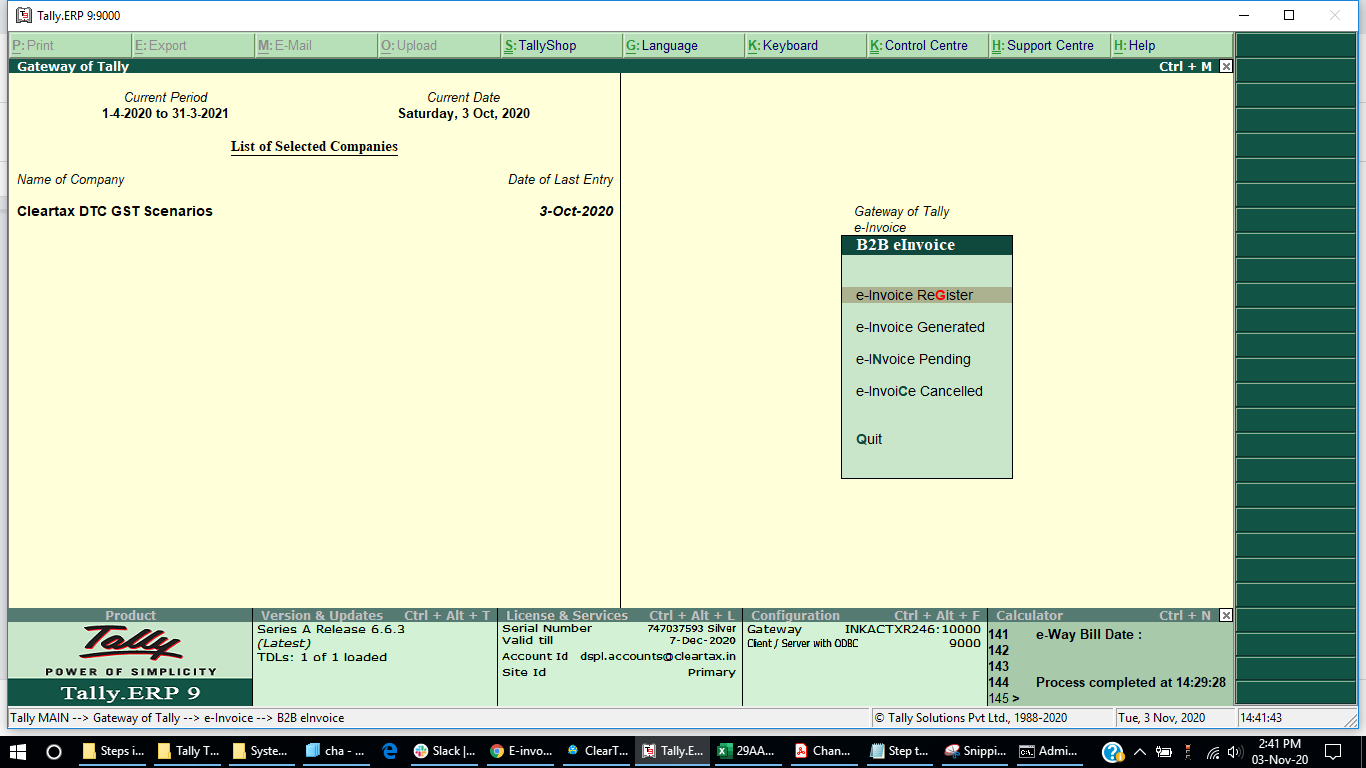Click the current period 1-4-2020 to 31-3-2021
This screenshot has height=768, width=1366.
click(165, 113)
